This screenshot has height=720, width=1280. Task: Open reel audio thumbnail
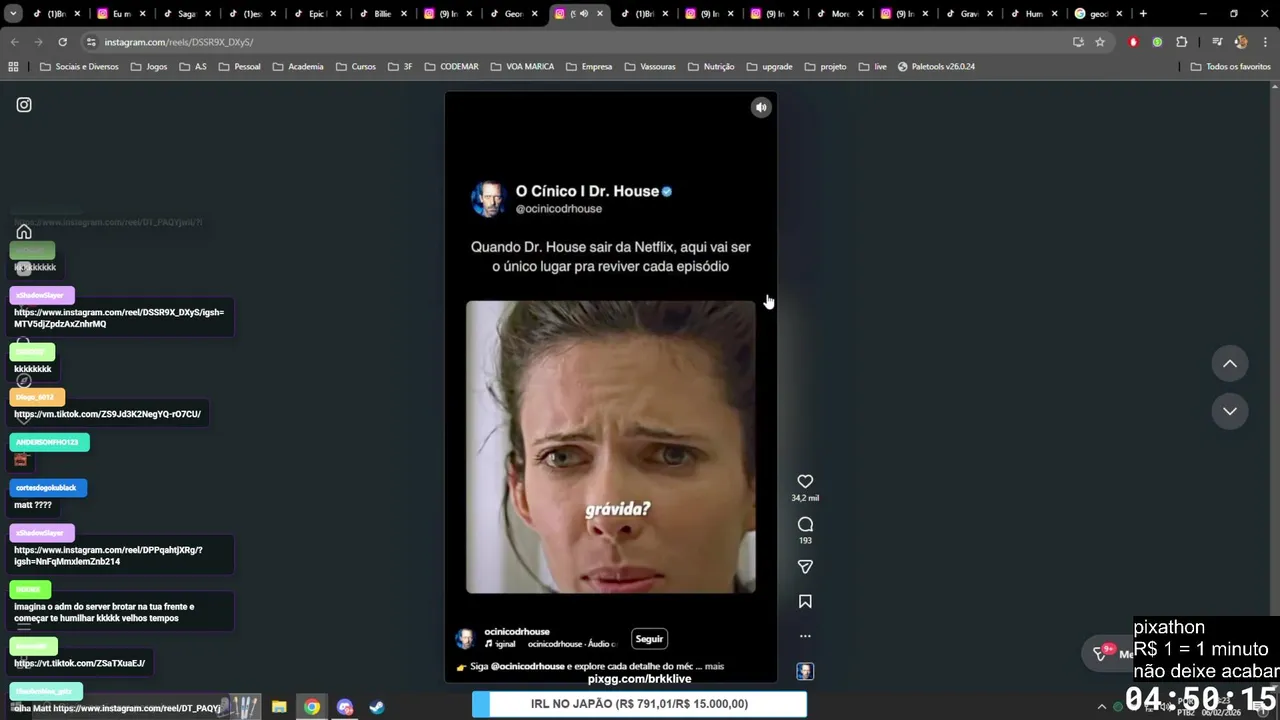[805, 672]
